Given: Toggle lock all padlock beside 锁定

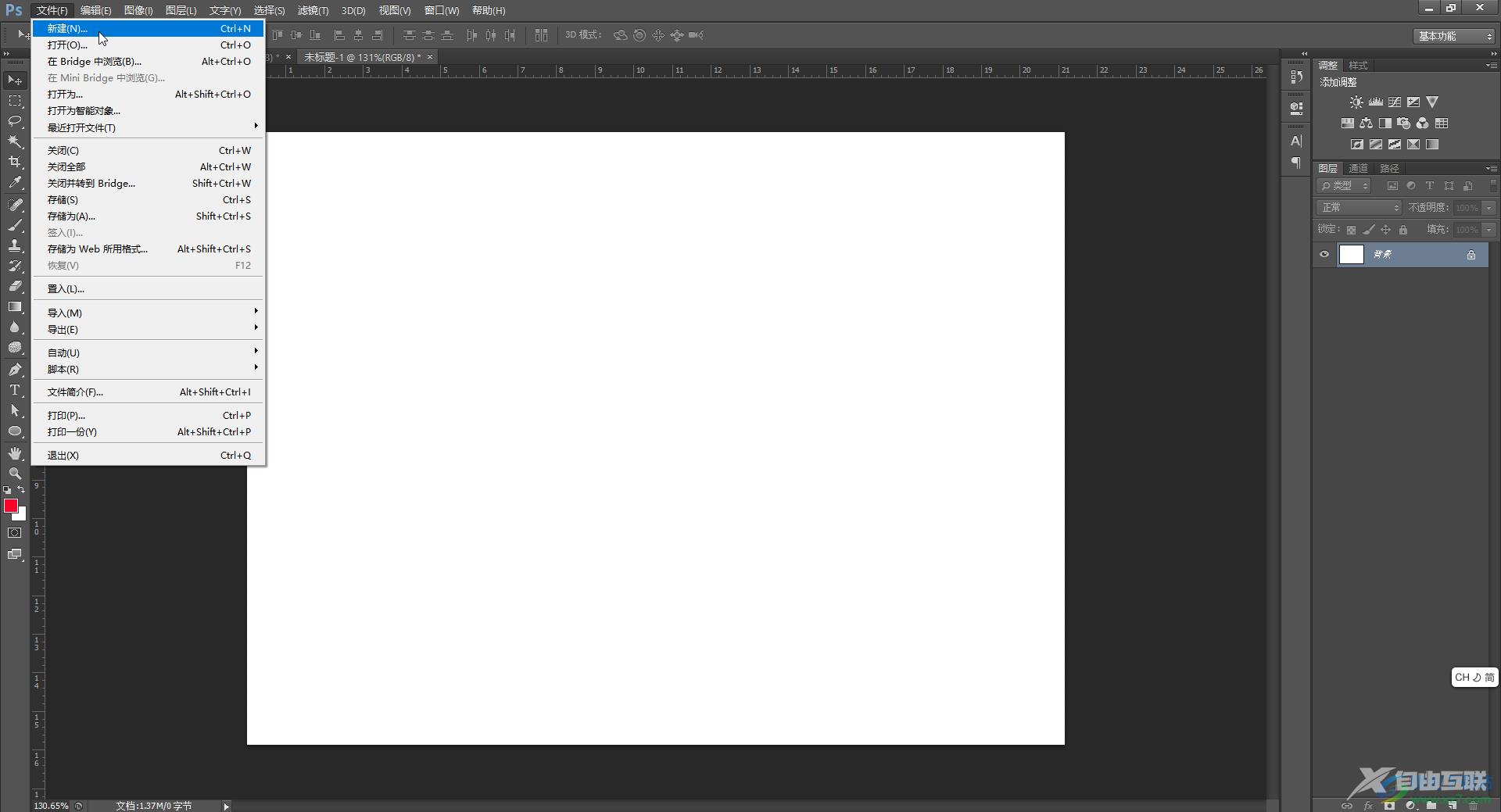Looking at the screenshot, I should 1403,230.
